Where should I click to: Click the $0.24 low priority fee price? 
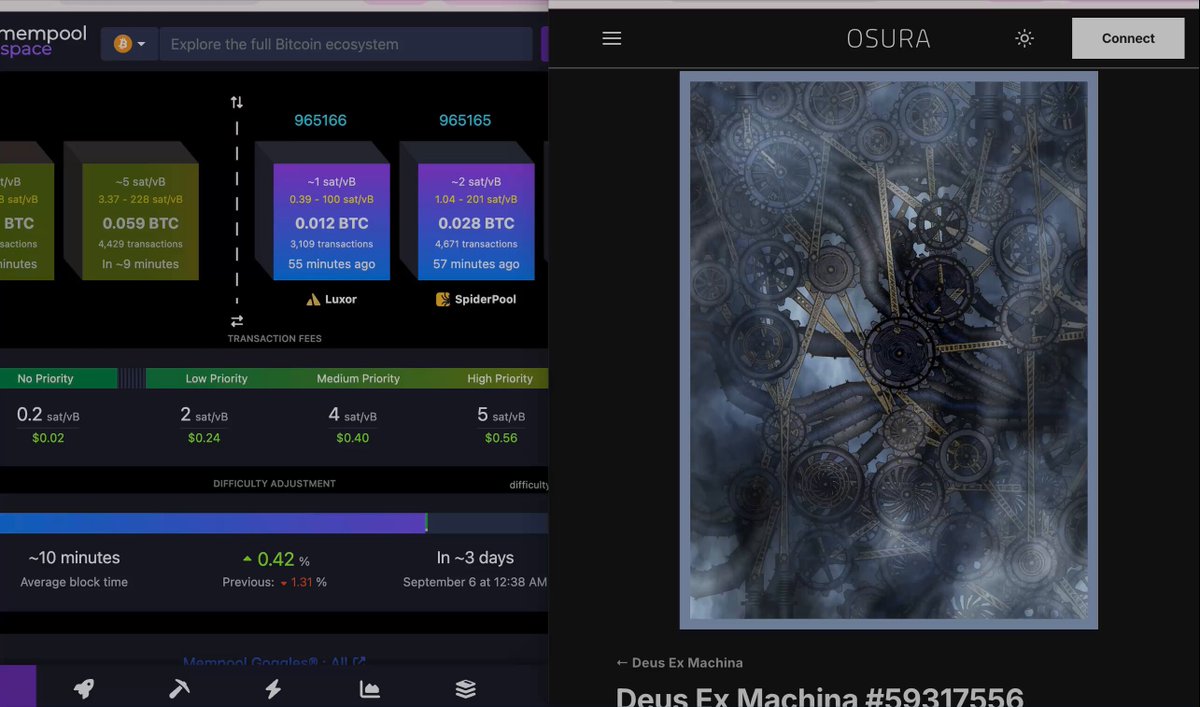point(204,438)
